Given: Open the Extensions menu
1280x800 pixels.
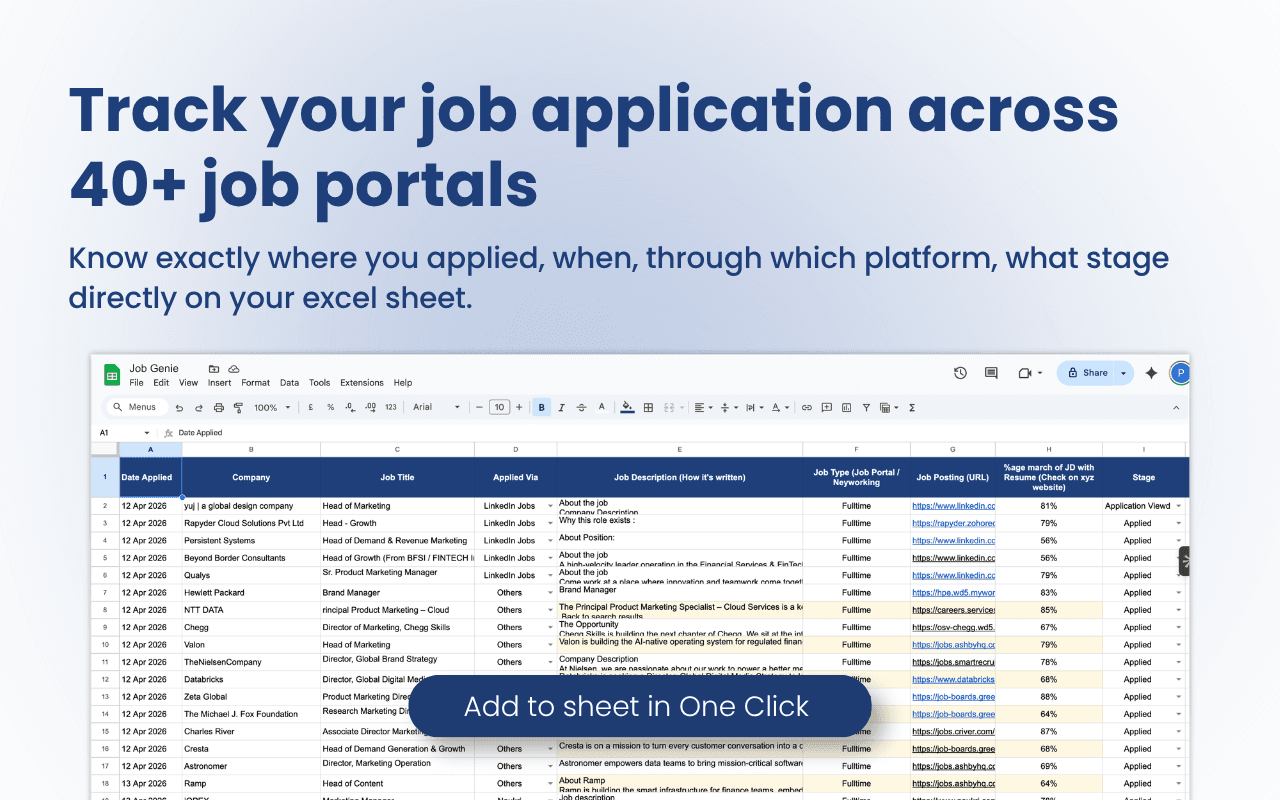Looking at the screenshot, I should click(x=361, y=382).
